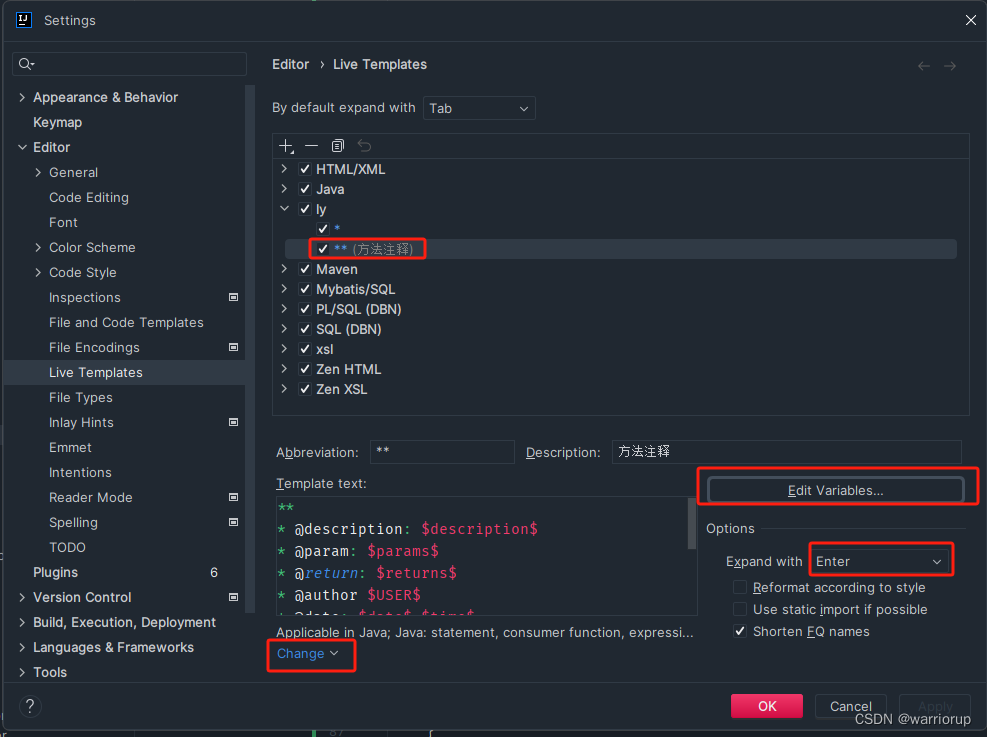Disable Shorten FQ names option
Viewport: 987px width, 737px height.
(x=740, y=631)
